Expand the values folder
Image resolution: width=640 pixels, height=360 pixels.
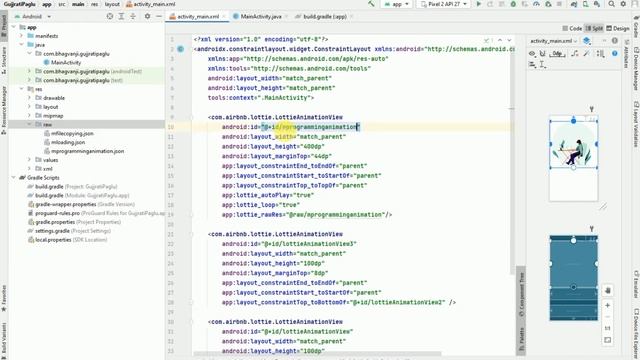(x=29, y=160)
